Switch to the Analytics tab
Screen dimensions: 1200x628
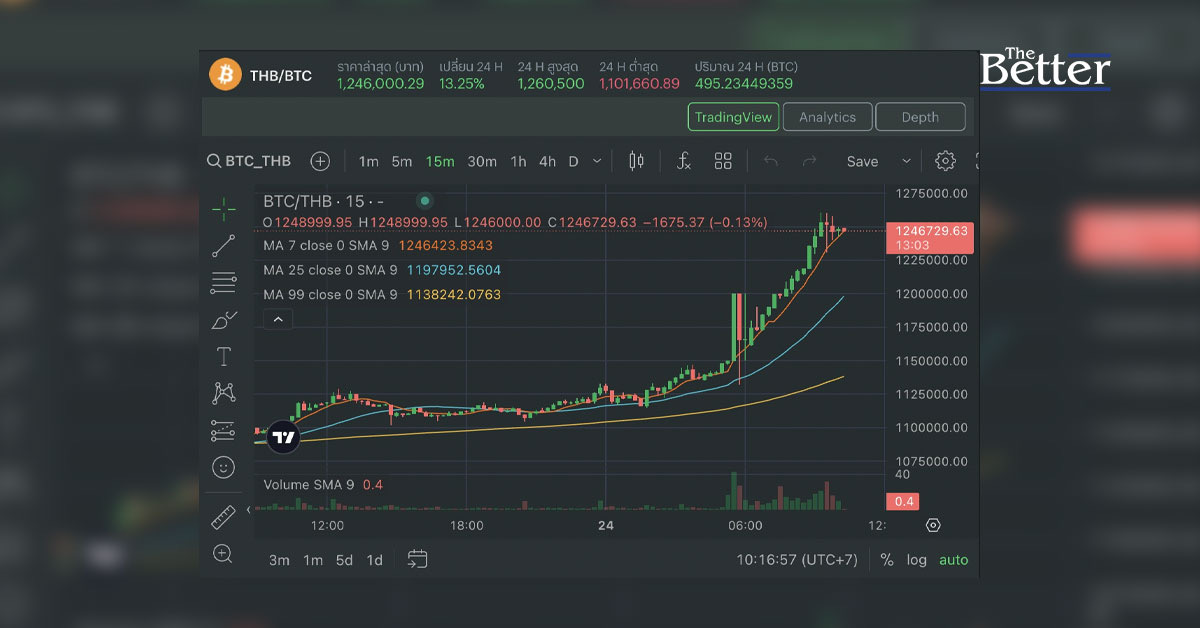[x=827, y=117]
